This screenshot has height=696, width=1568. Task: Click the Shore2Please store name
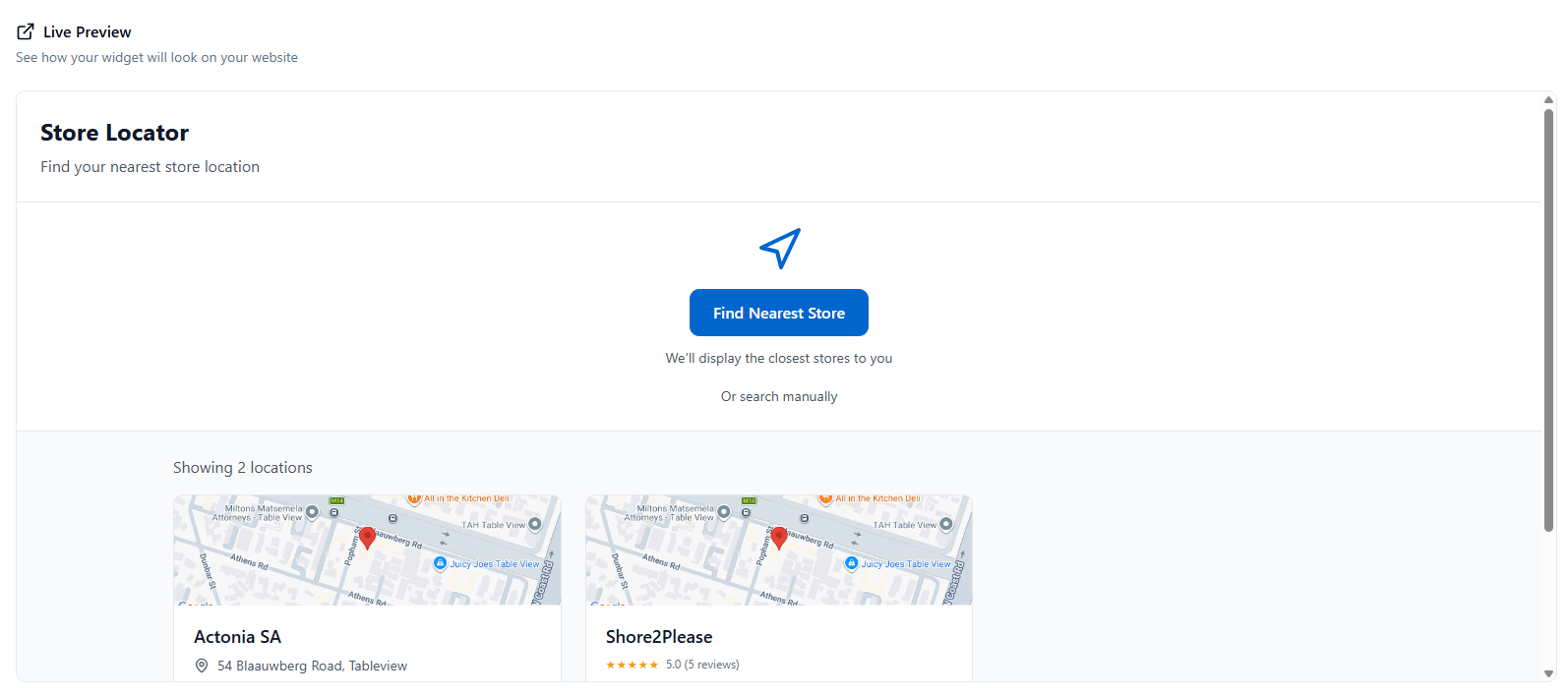pos(659,637)
